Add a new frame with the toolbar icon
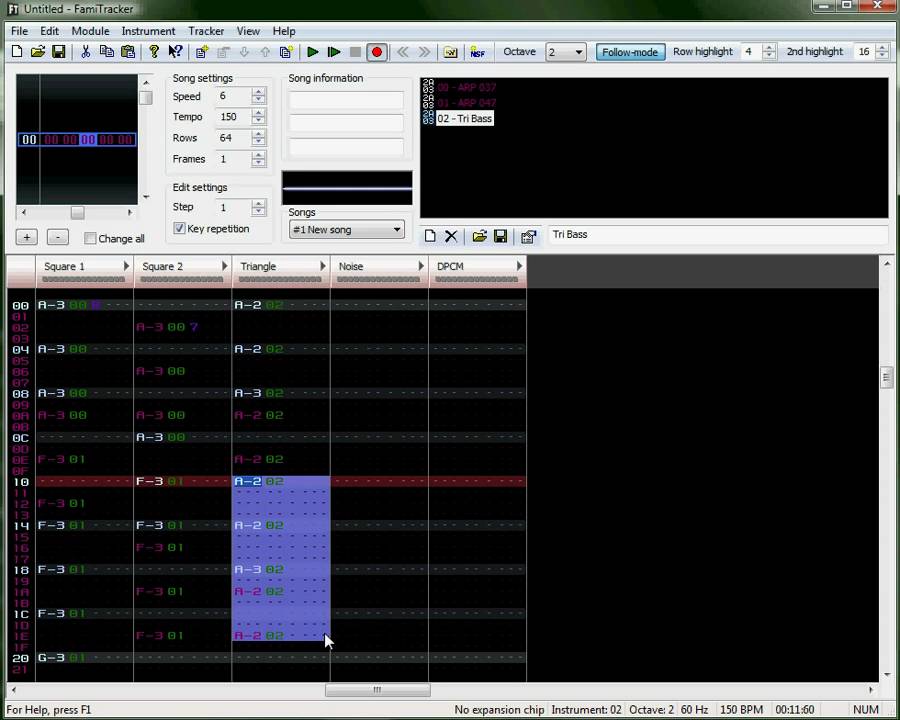This screenshot has width=900, height=720. [x=201, y=52]
